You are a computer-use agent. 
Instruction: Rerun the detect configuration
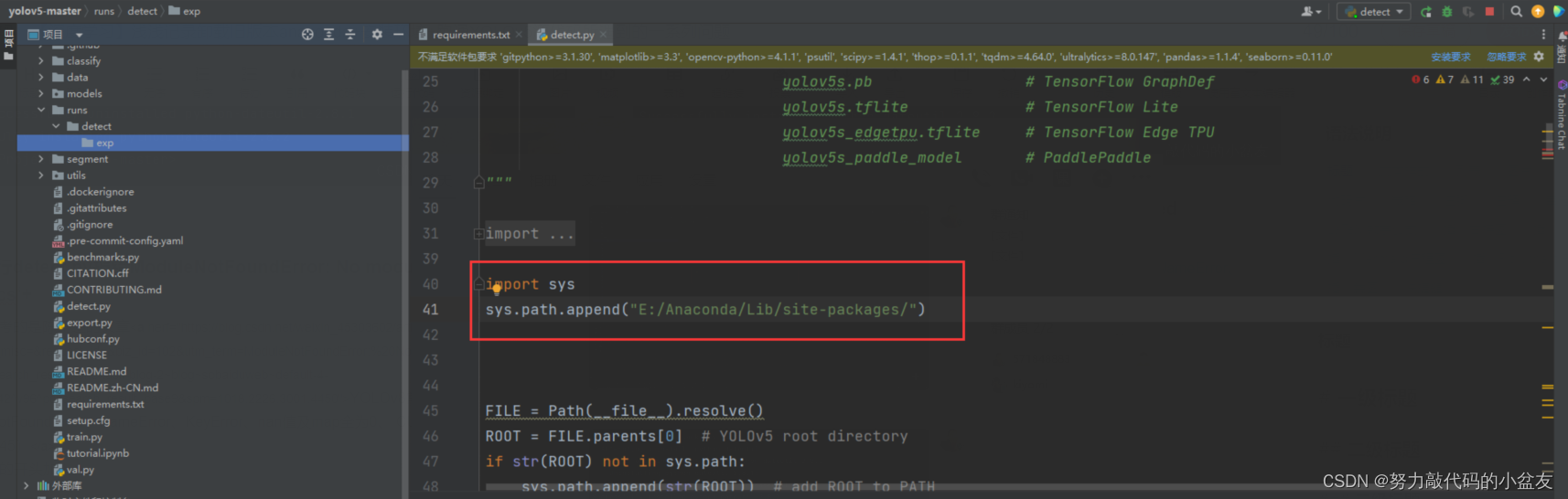pos(1426,12)
